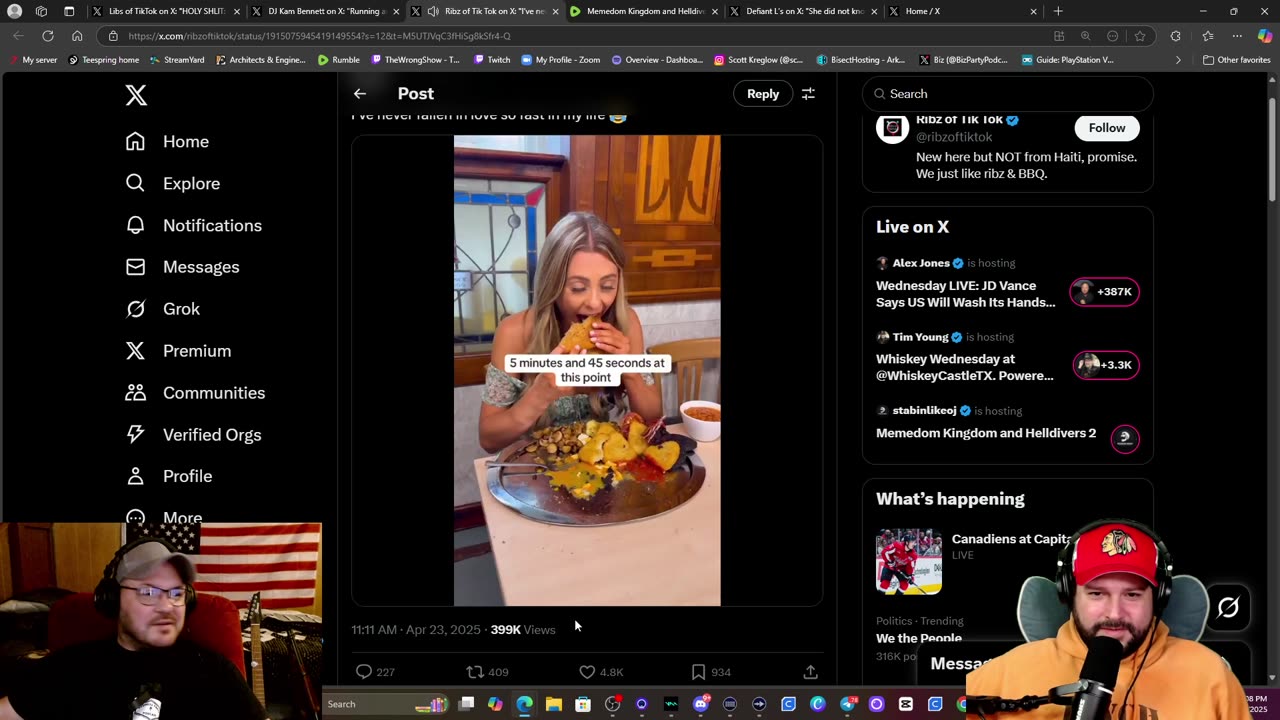Click the Verified Orgs lightning icon

point(135,435)
